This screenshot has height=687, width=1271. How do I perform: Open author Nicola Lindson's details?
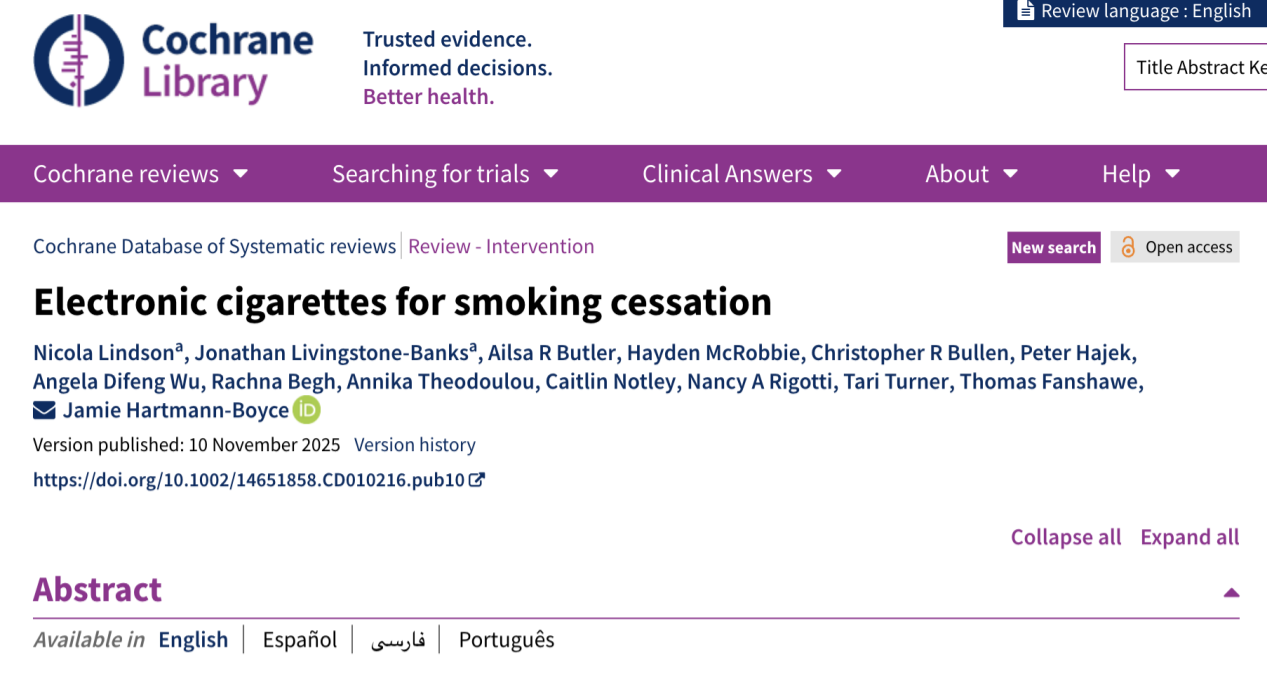(x=104, y=353)
